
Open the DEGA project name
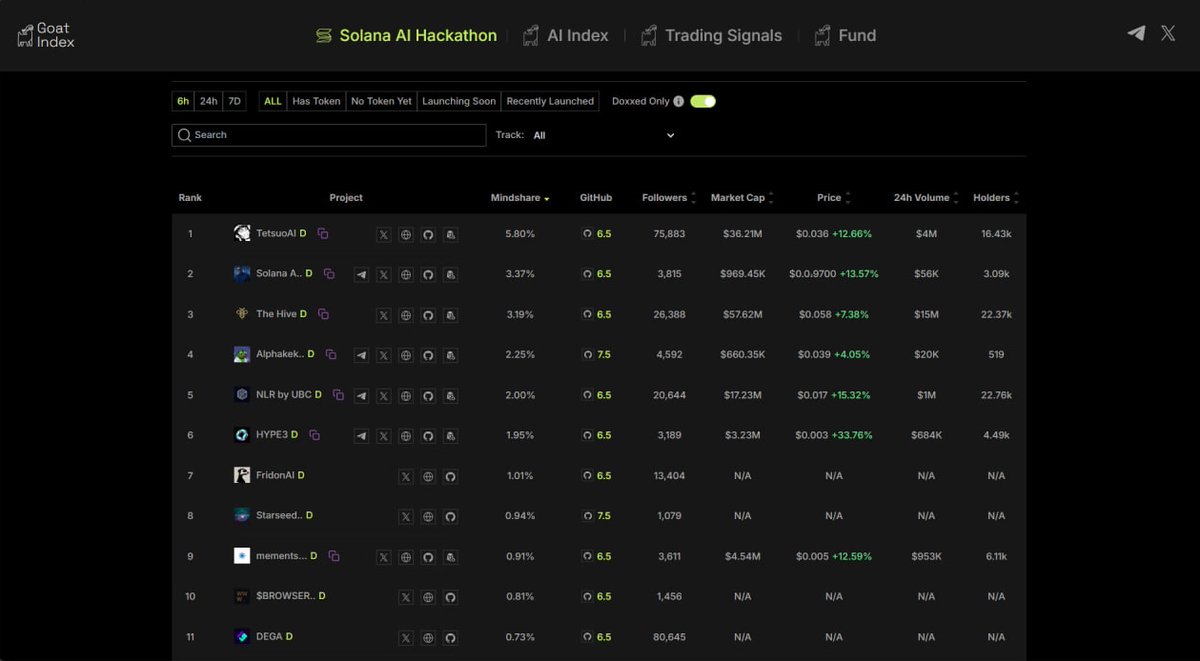(269, 637)
